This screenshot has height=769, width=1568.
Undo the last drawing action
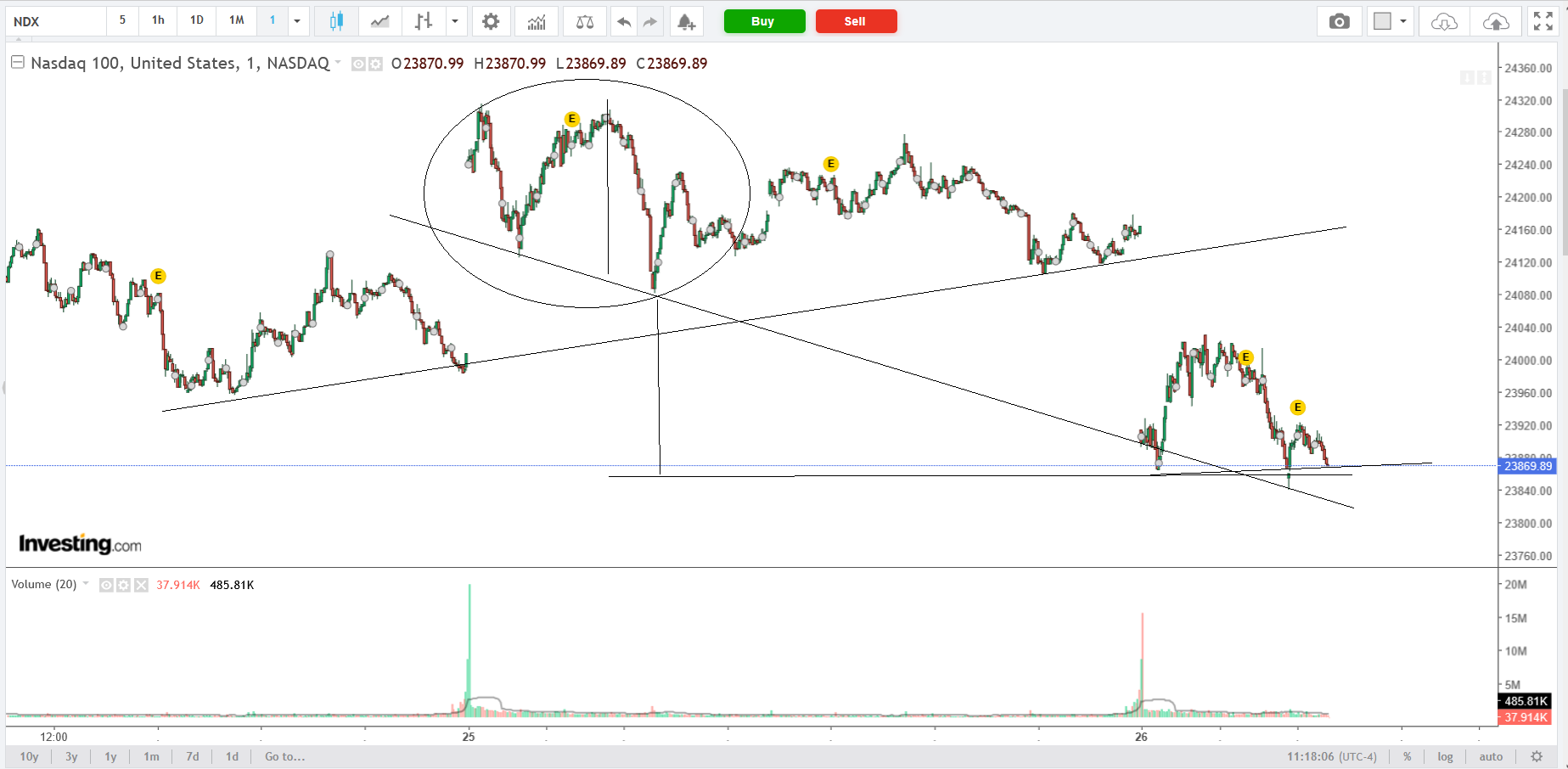[x=624, y=21]
